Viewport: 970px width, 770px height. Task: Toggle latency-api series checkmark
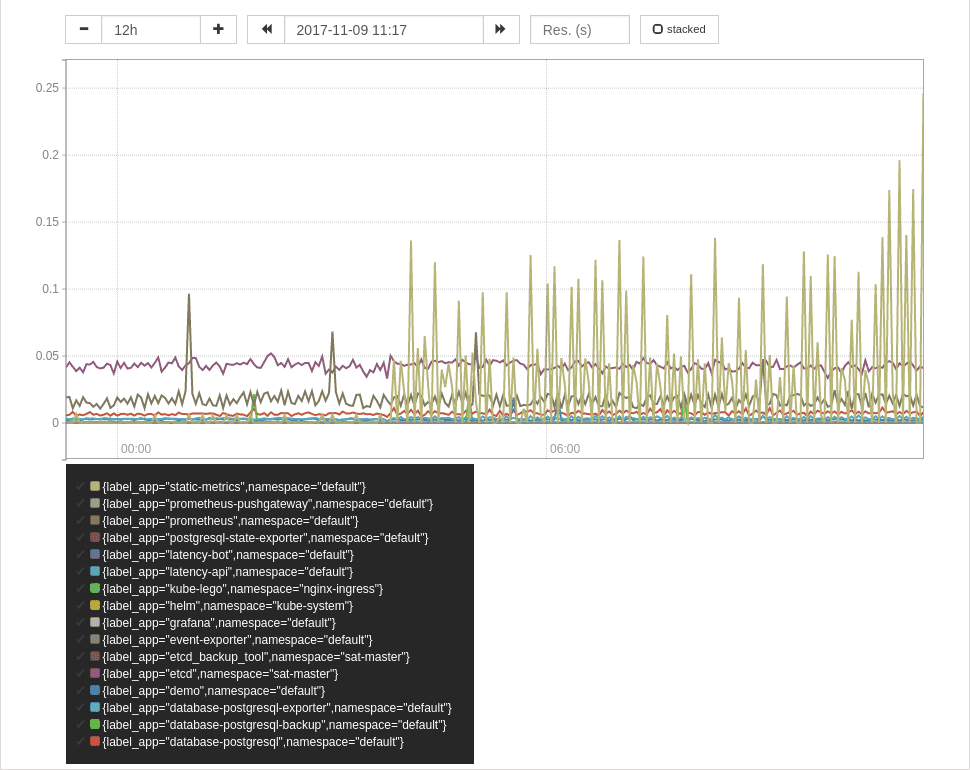point(80,571)
